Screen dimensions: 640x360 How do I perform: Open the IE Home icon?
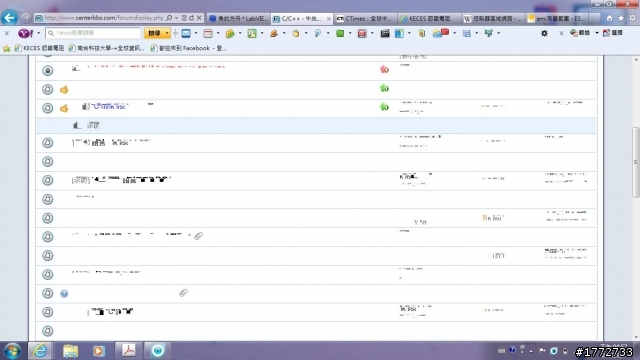pos(609,18)
